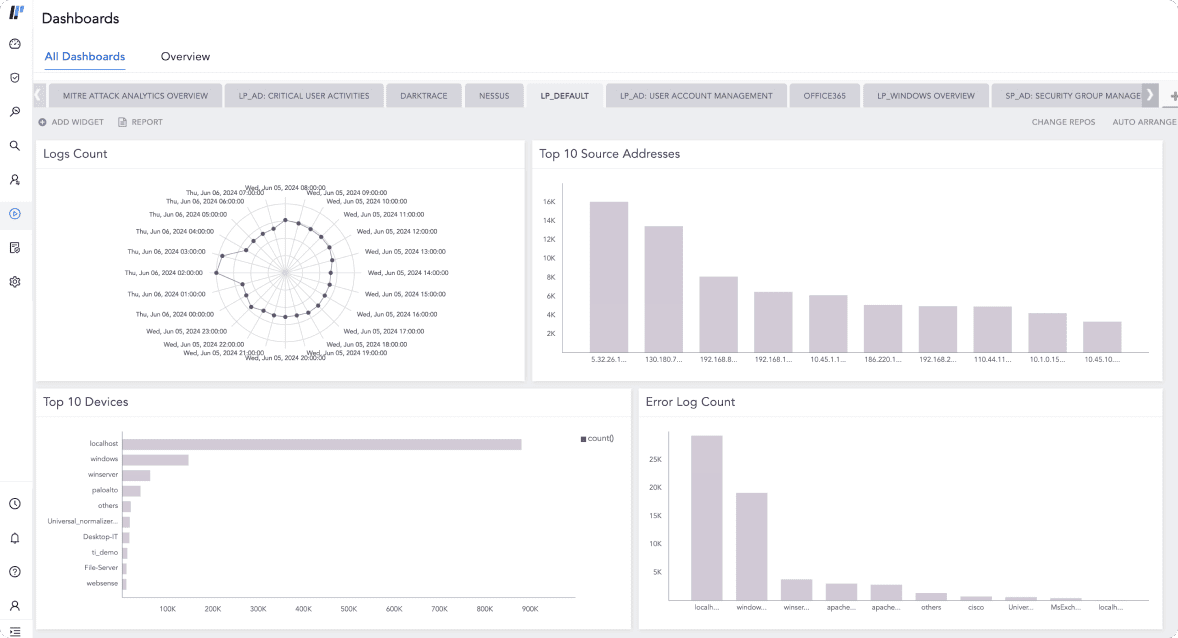This screenshot has height=638, width=1178.
Task: Open the gauge dashboard icon in sidebar
Action: (15, 44)
